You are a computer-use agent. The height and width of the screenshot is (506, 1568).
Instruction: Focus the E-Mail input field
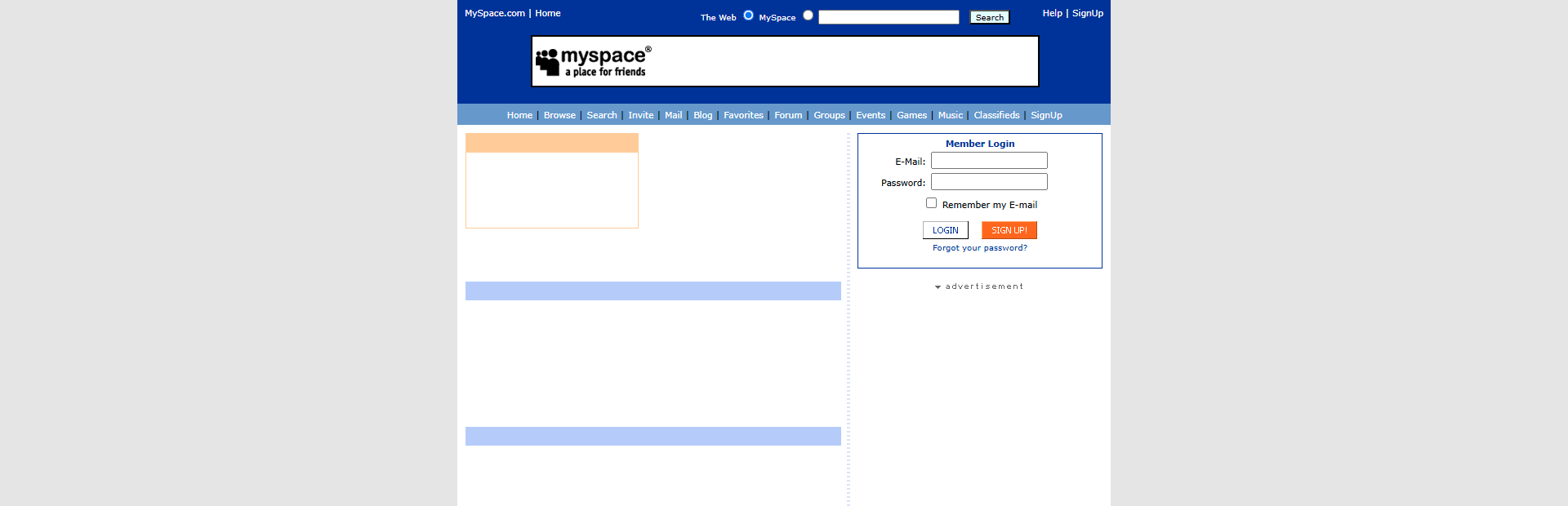pos(989,161)
